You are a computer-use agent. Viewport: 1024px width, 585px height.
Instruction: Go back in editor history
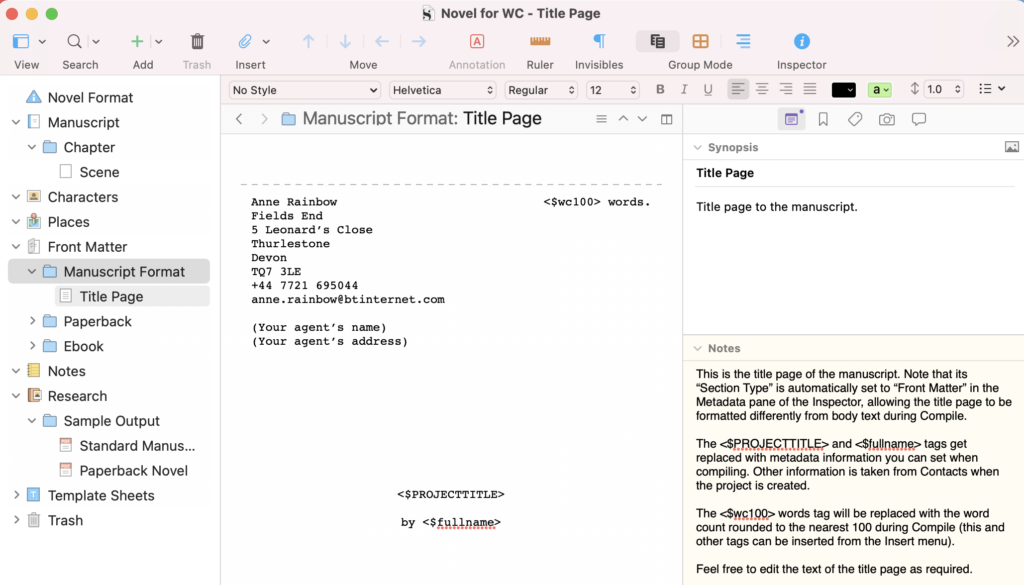[x=239, y=119]
